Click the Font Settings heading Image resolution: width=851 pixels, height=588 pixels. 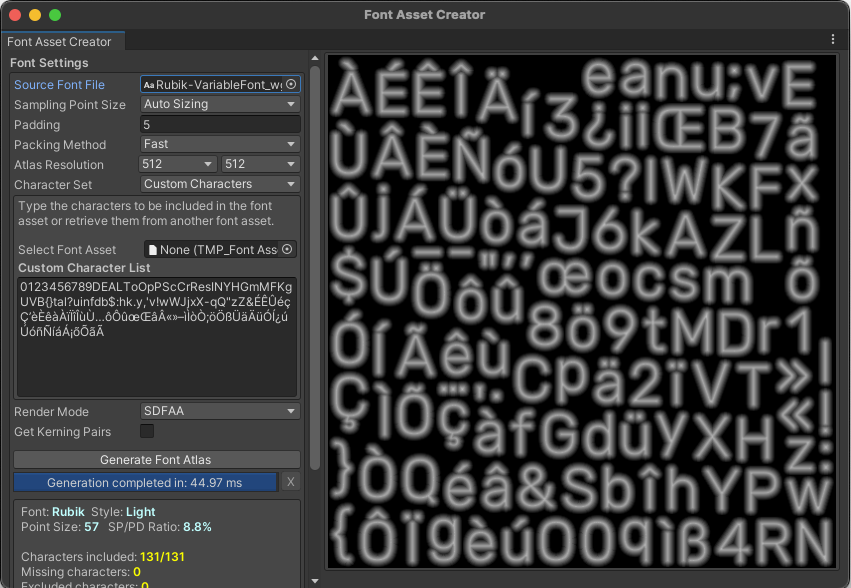click(x=49, y=63)
